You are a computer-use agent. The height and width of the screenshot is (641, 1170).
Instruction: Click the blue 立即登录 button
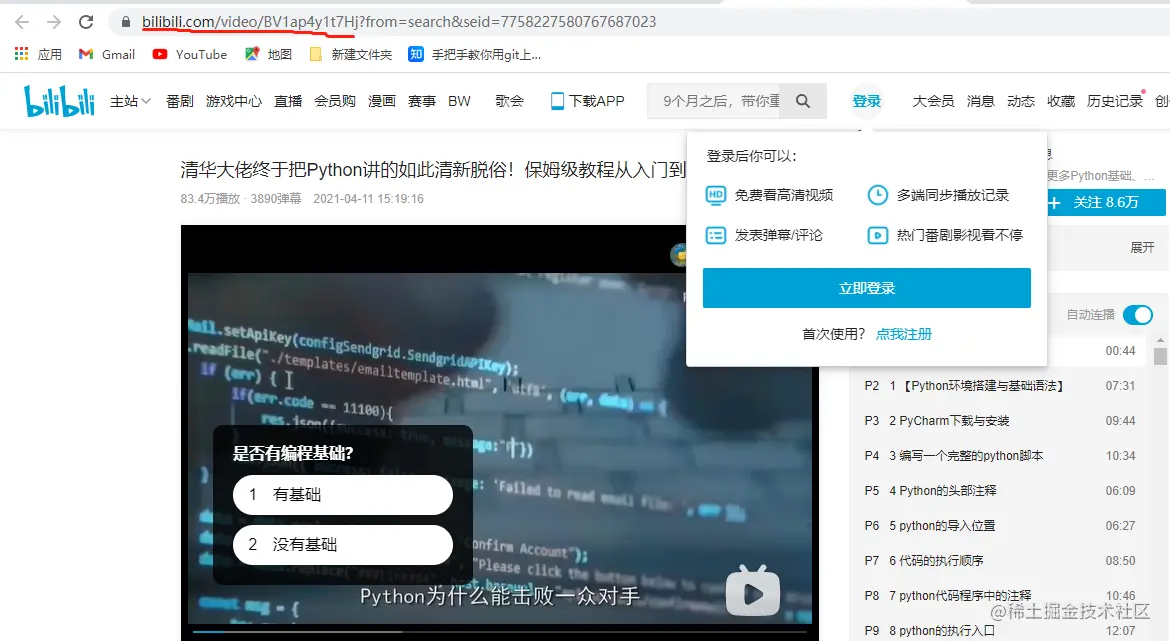click(867, 288)
